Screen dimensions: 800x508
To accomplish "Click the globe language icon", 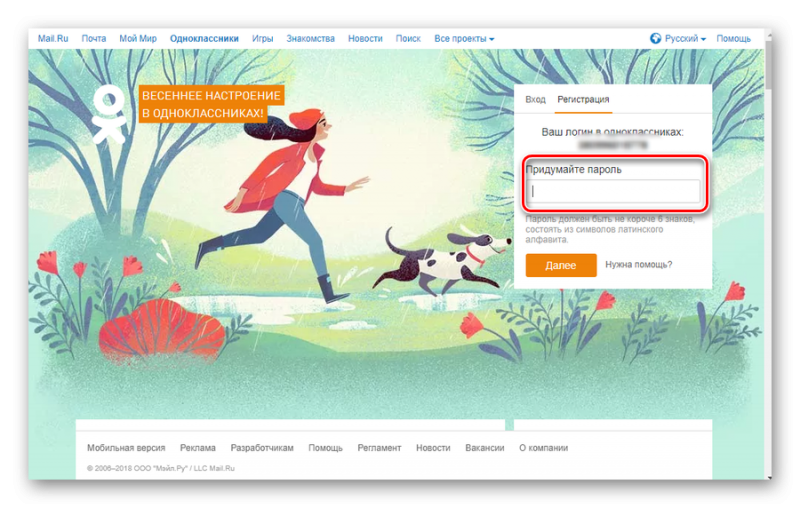I will pos(656,38).
